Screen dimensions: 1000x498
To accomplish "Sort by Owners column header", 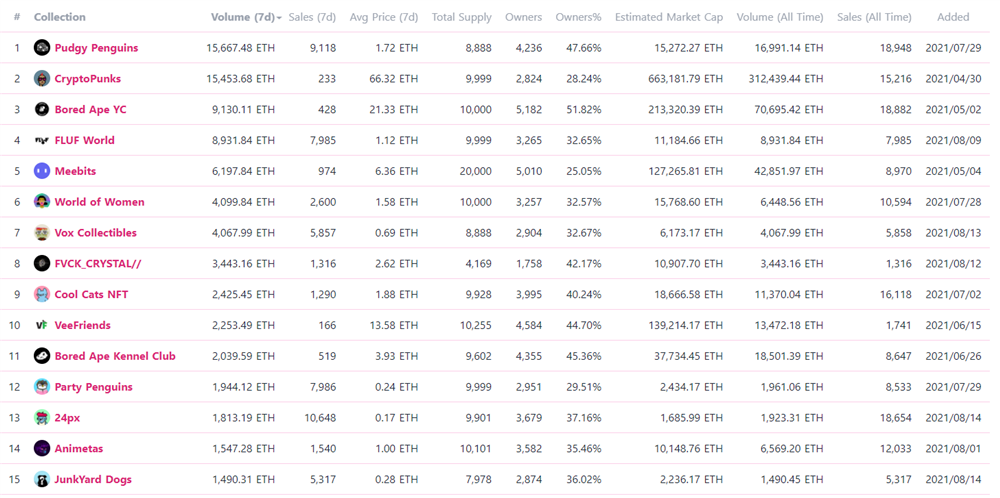I will [x=524, y=17].
